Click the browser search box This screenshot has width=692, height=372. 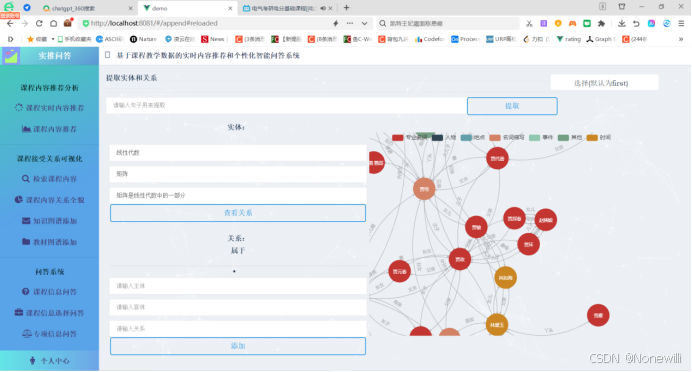pyautogui.click(x=448, y=23)
